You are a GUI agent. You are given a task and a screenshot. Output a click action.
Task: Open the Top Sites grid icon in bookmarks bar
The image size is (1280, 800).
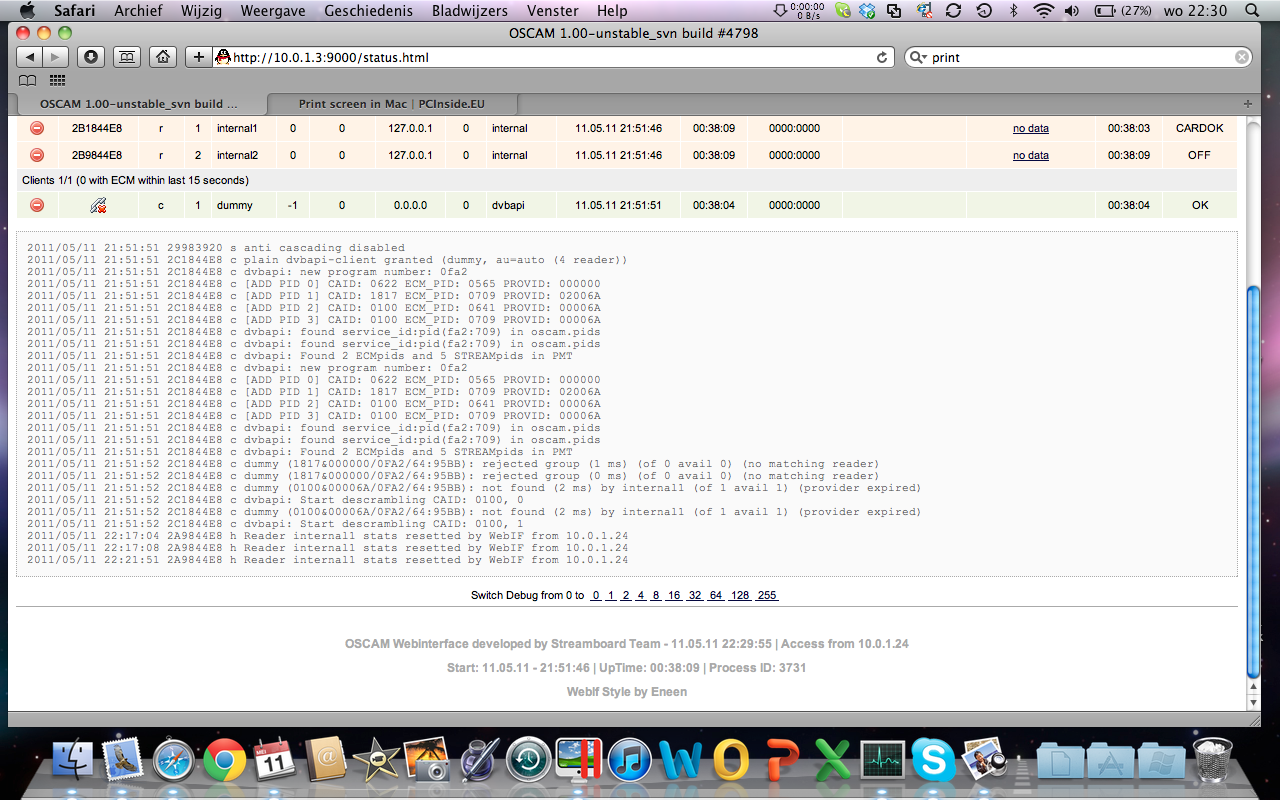[x=57, y=81]
